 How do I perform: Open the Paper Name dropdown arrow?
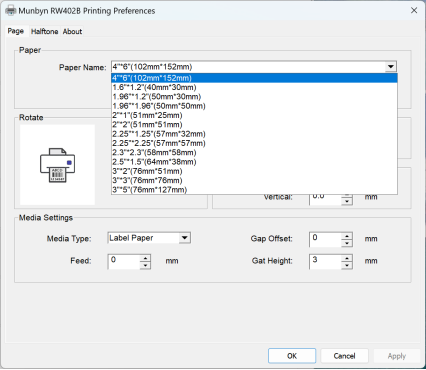pos(391,67)
